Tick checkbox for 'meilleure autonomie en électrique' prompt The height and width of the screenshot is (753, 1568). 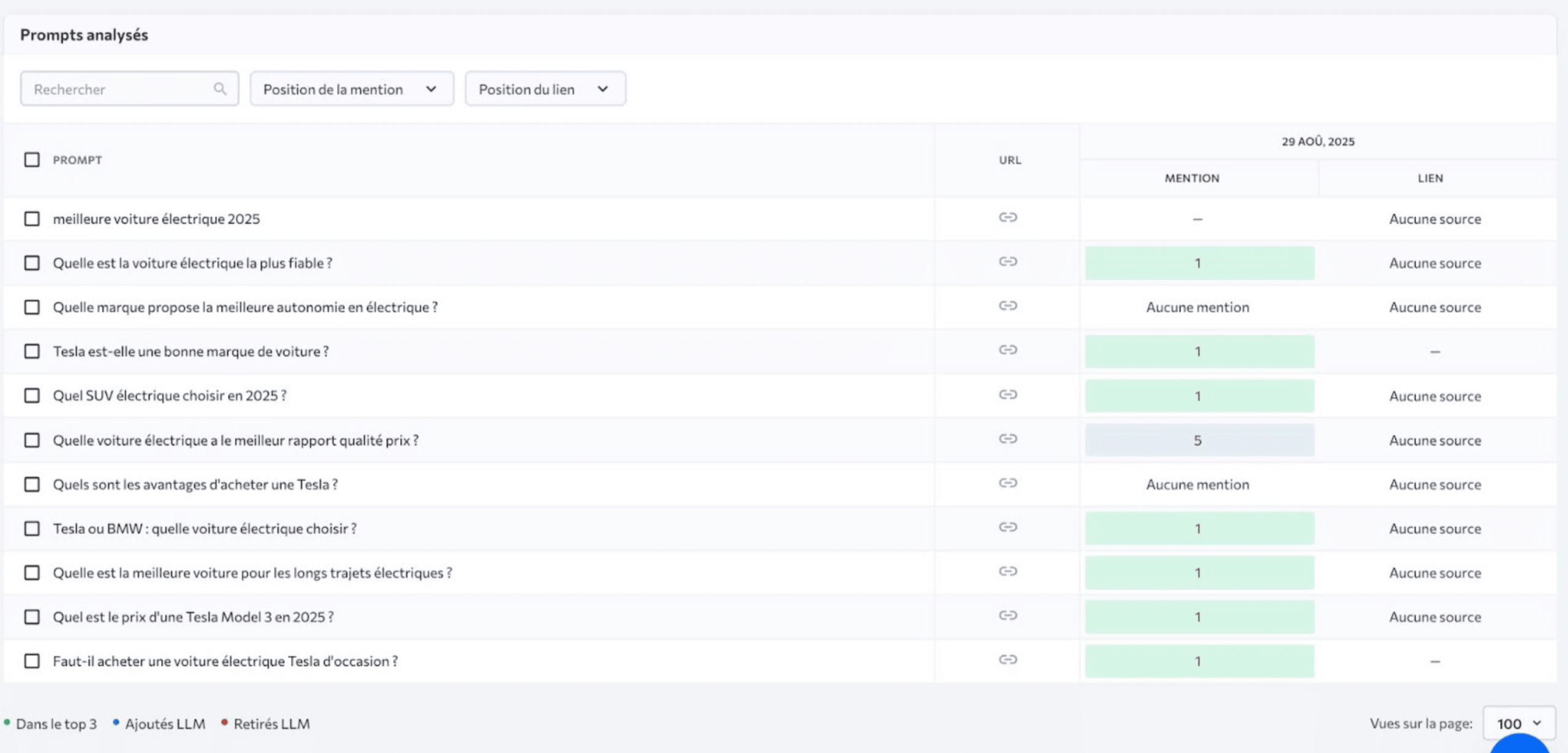click(32, 307)
